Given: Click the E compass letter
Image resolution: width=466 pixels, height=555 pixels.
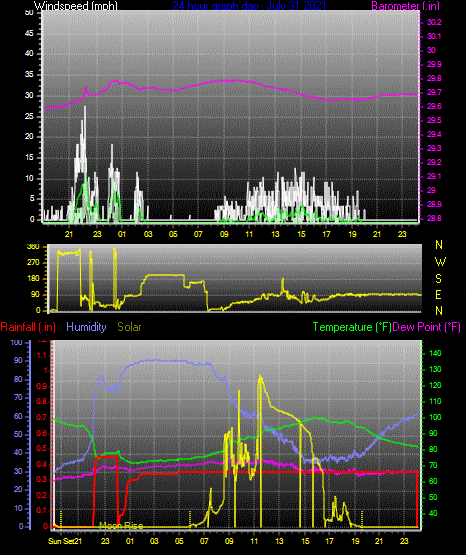Looking at the screenshot, I should tap(438, 295).
